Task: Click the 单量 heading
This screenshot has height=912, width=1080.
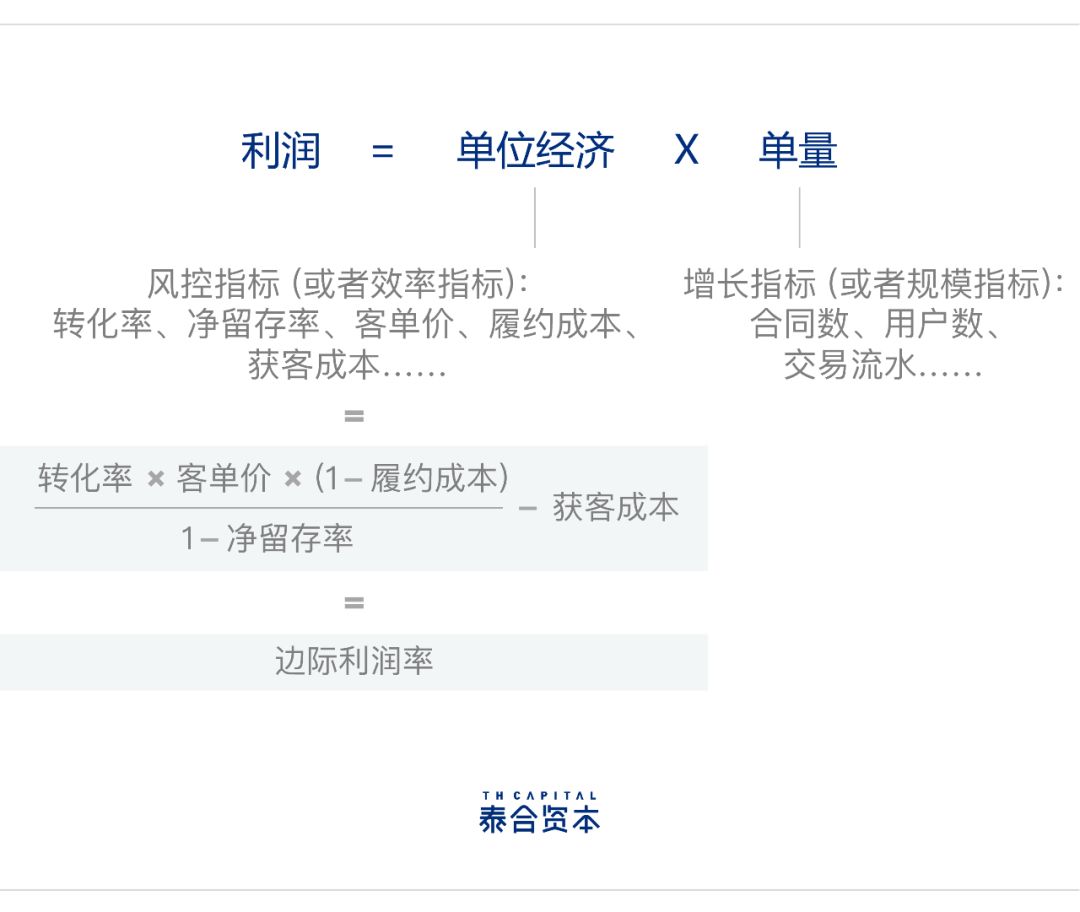Action: pyautogui.click(x=798, y=150)
